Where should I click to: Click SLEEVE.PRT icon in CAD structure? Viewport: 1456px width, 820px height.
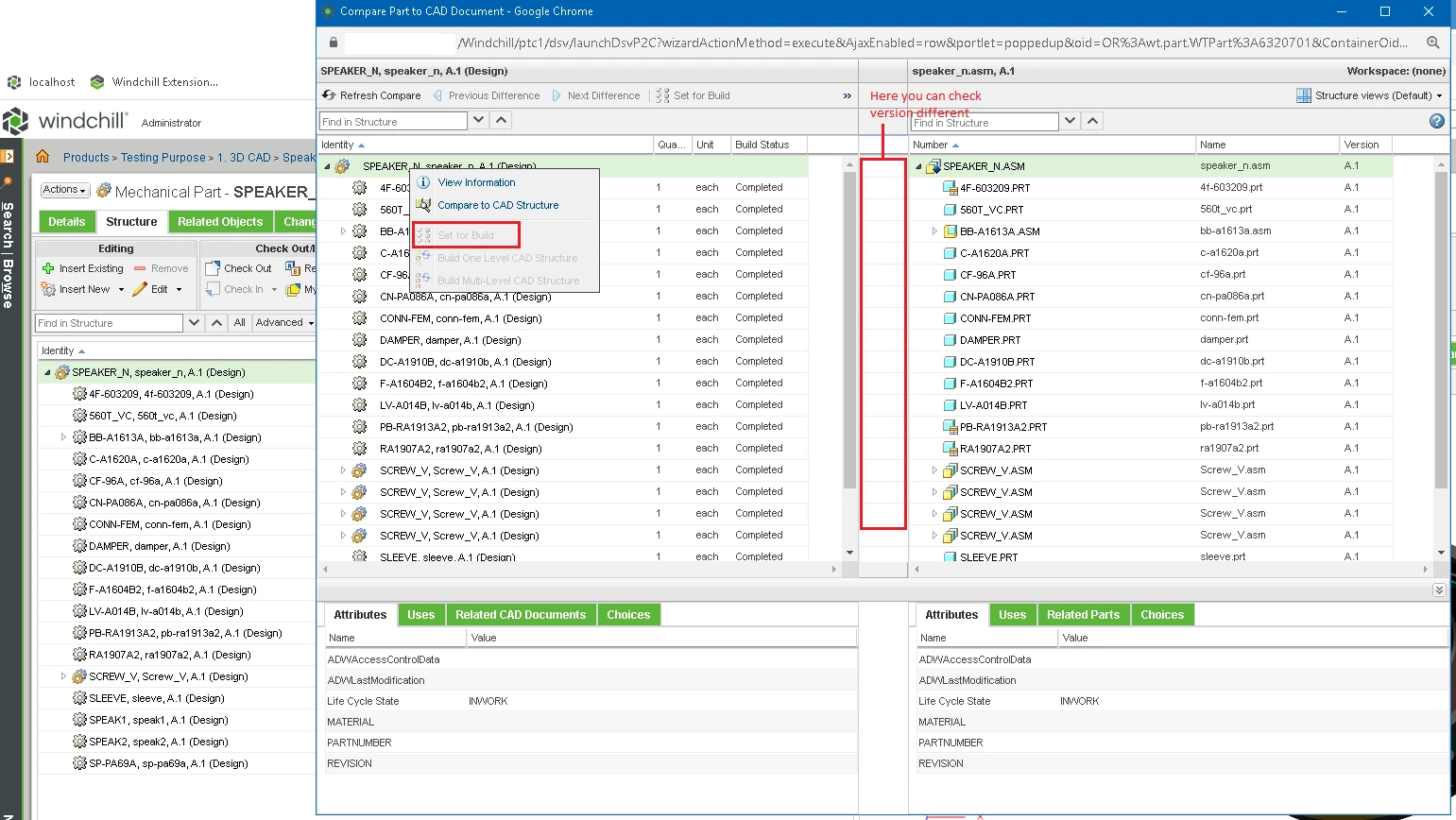pyautogui.click(x=951, y=557)
